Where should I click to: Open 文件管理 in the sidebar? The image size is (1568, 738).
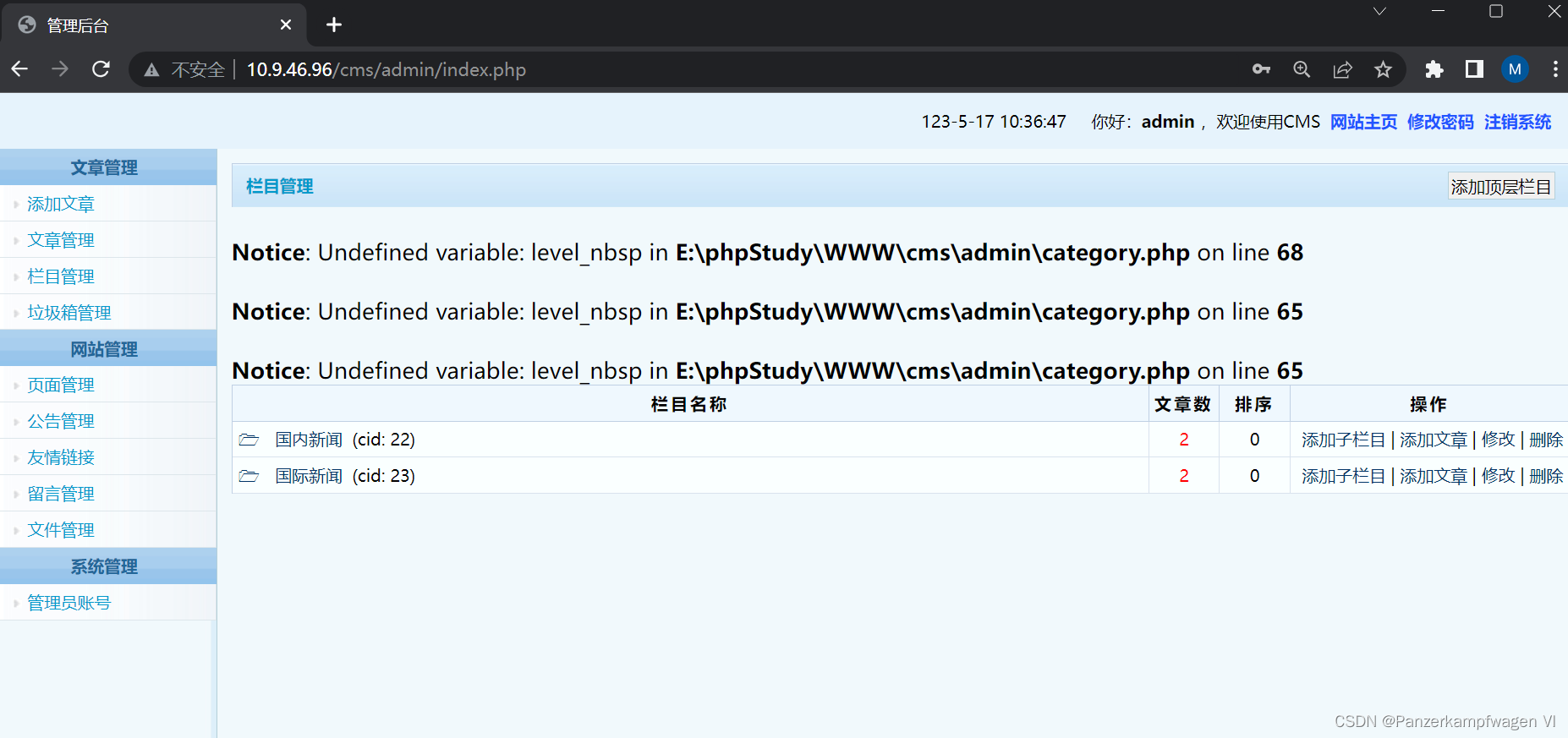pos(61,530)
